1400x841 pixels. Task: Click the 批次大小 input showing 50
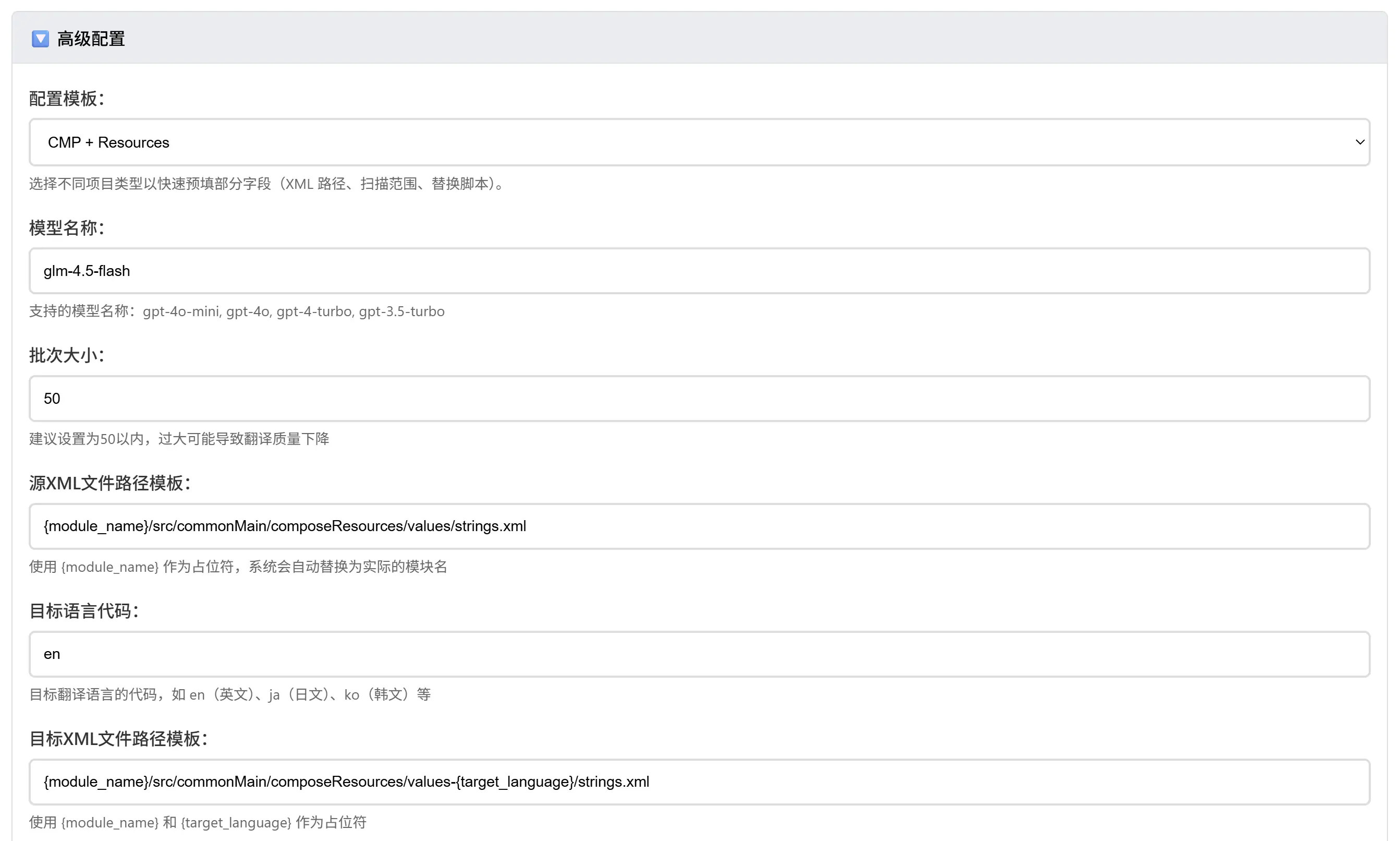699,399
